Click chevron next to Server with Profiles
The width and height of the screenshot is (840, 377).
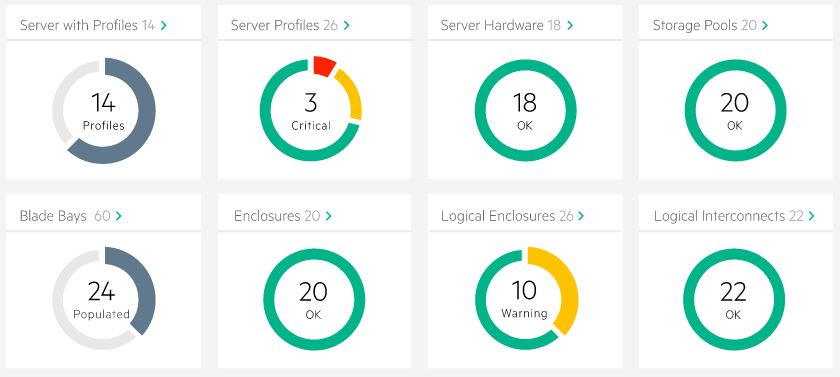coord(164,25)
